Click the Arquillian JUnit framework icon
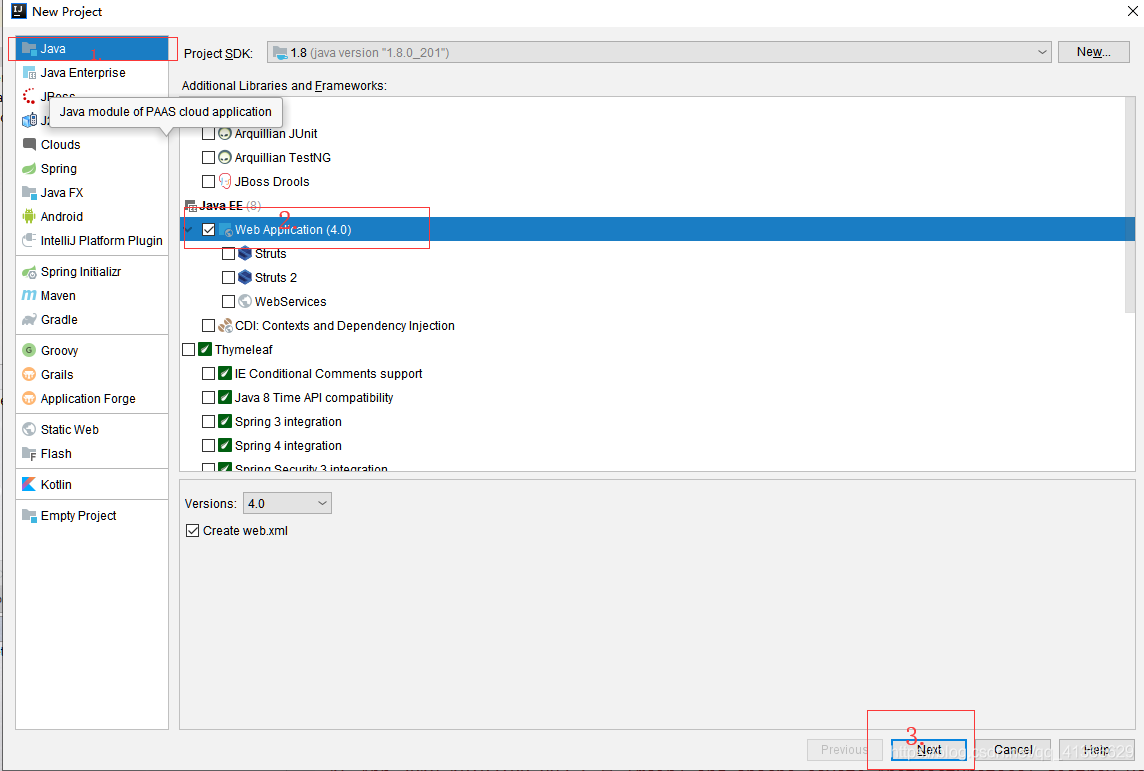Screen dimensions: 1144x771 tap(225, 133)
